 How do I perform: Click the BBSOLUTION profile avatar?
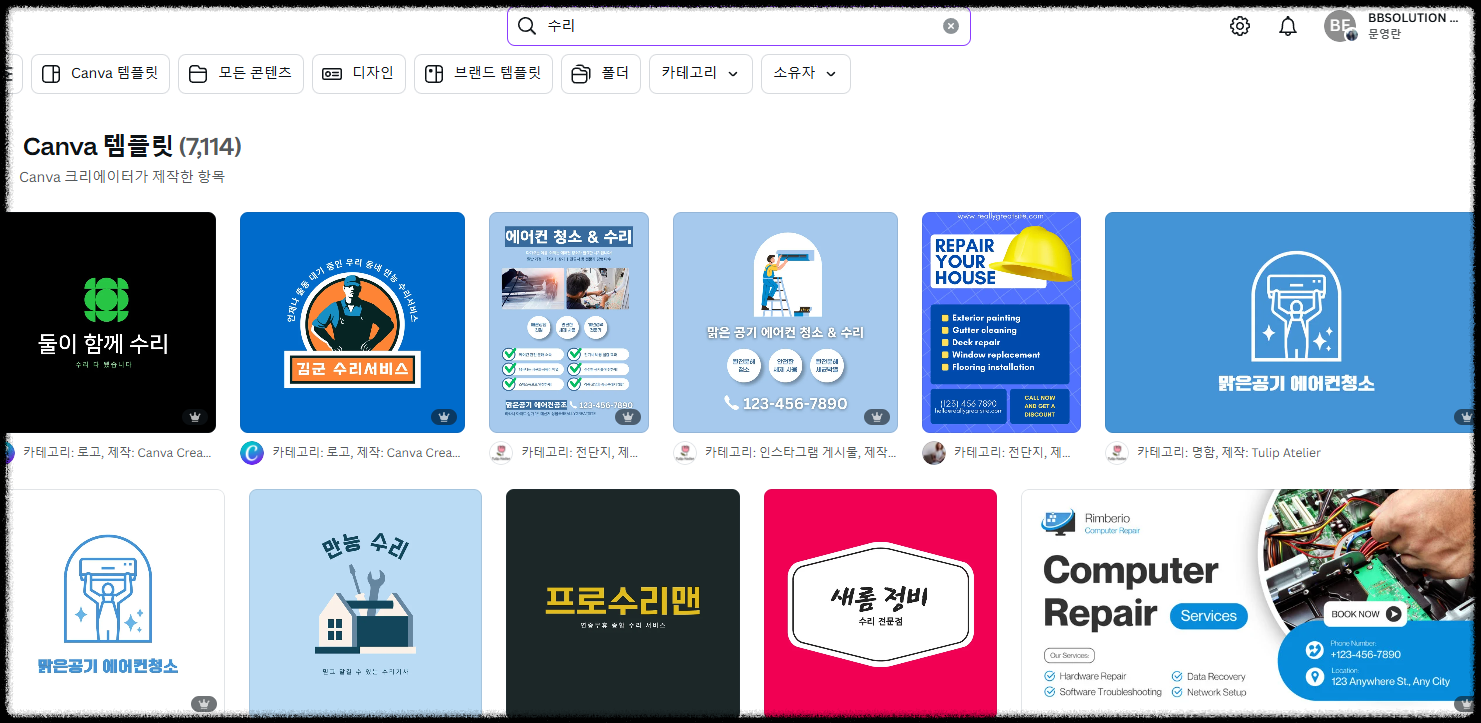pyautogui.click(x=1340, y=25)
